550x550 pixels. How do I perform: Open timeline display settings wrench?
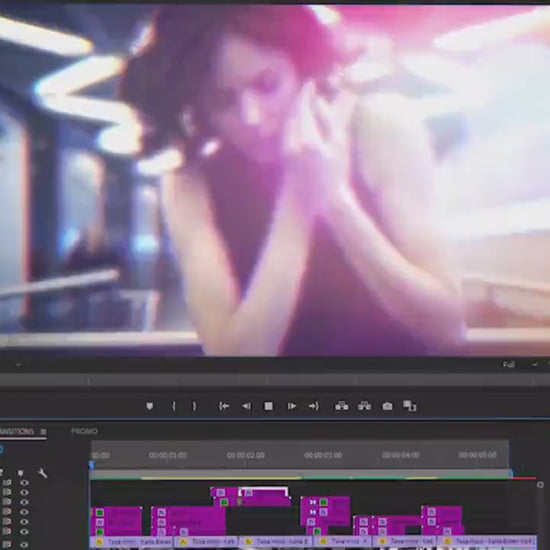point(42,473)
